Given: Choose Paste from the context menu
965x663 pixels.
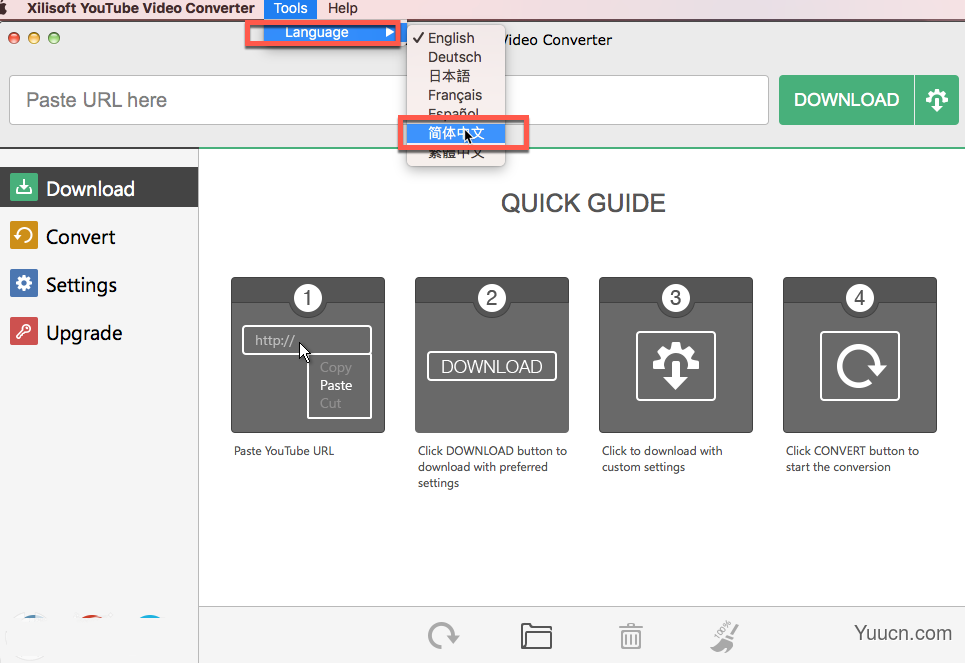Looking at the screenshot, I should 336,386.
